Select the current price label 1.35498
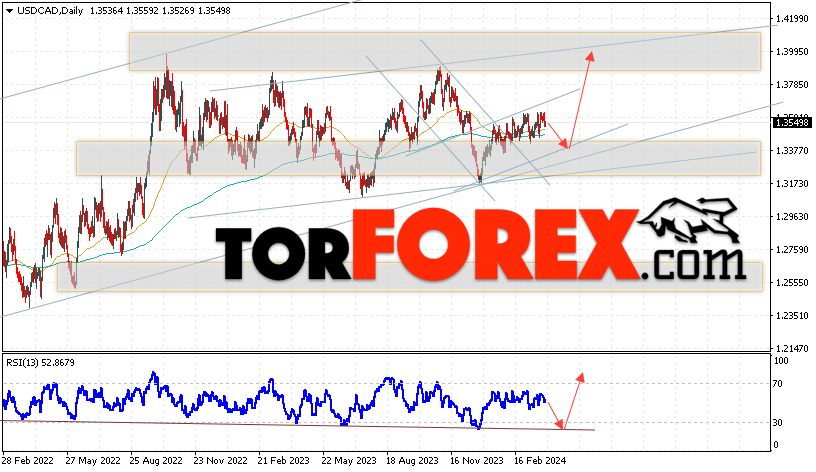 tap(792, 122)
